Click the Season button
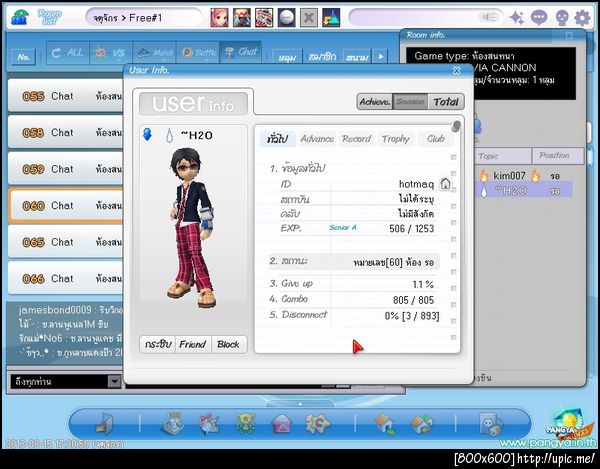 (x=410, y=102)
